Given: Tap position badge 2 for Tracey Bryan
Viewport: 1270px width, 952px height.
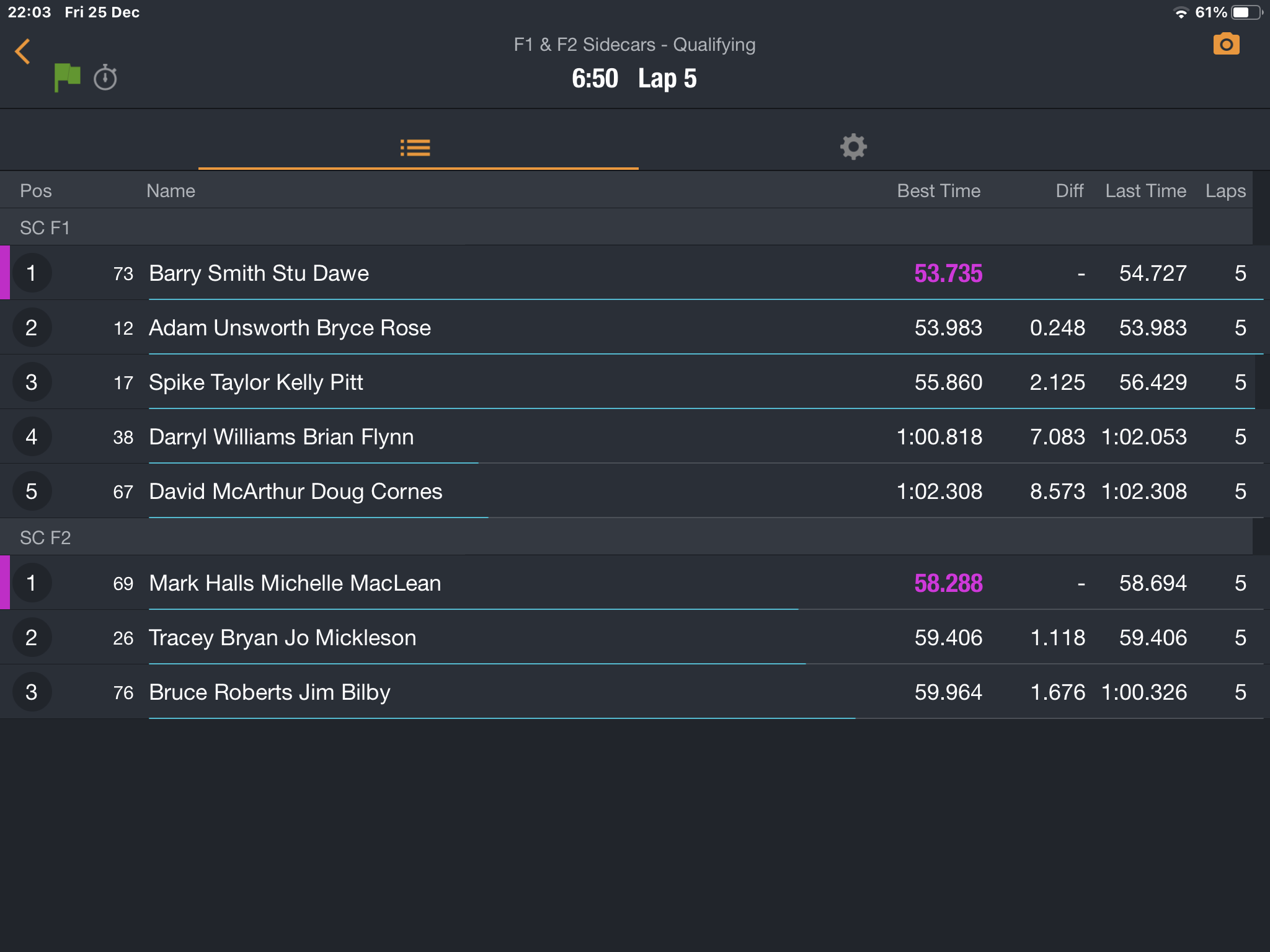Looking at the screenshot, I should [32, 637].
